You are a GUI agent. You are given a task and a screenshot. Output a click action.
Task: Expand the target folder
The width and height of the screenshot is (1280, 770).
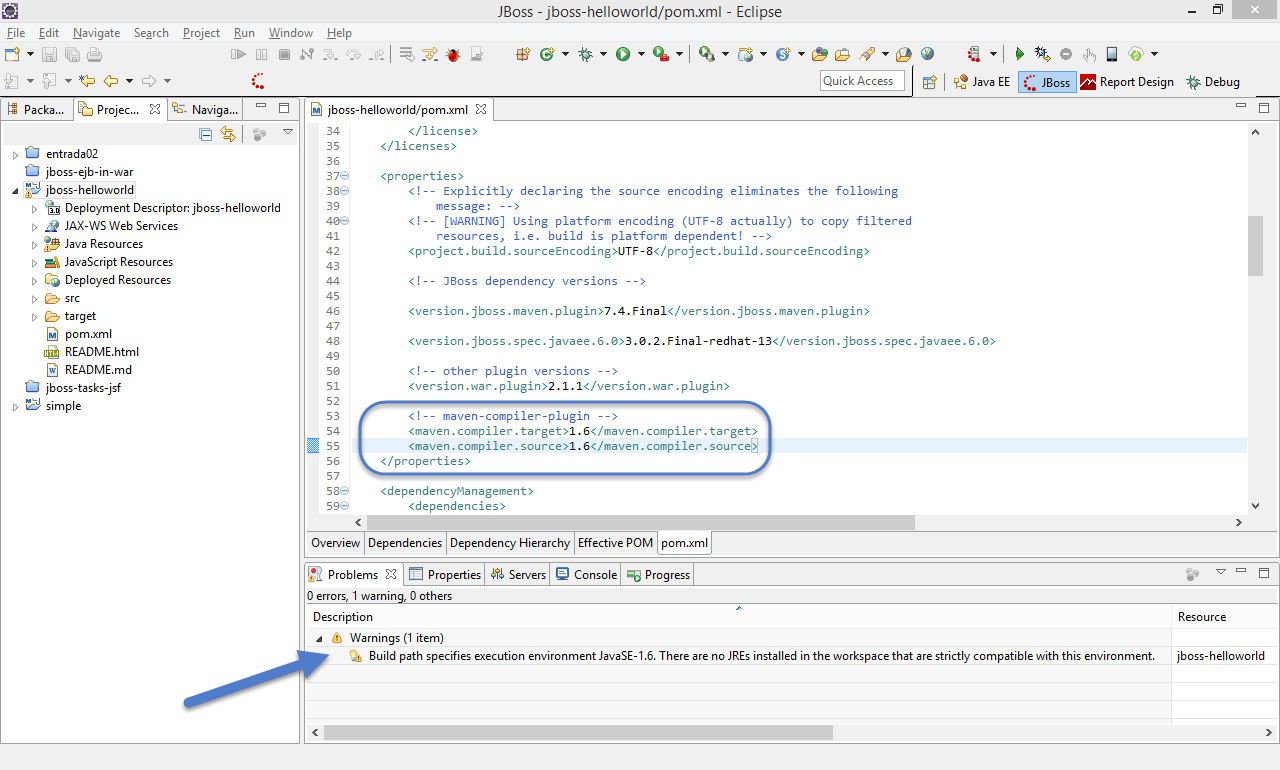click(35, 316)
